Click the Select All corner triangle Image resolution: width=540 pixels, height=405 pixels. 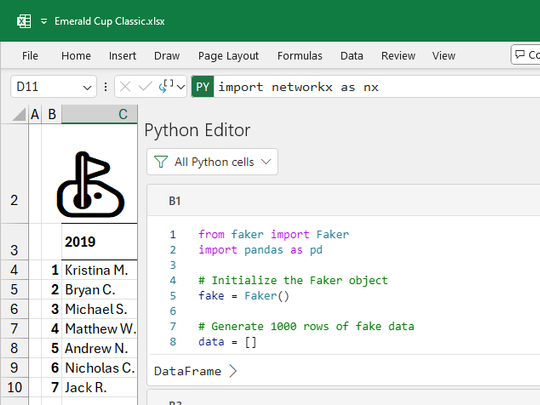coord(19,114)
